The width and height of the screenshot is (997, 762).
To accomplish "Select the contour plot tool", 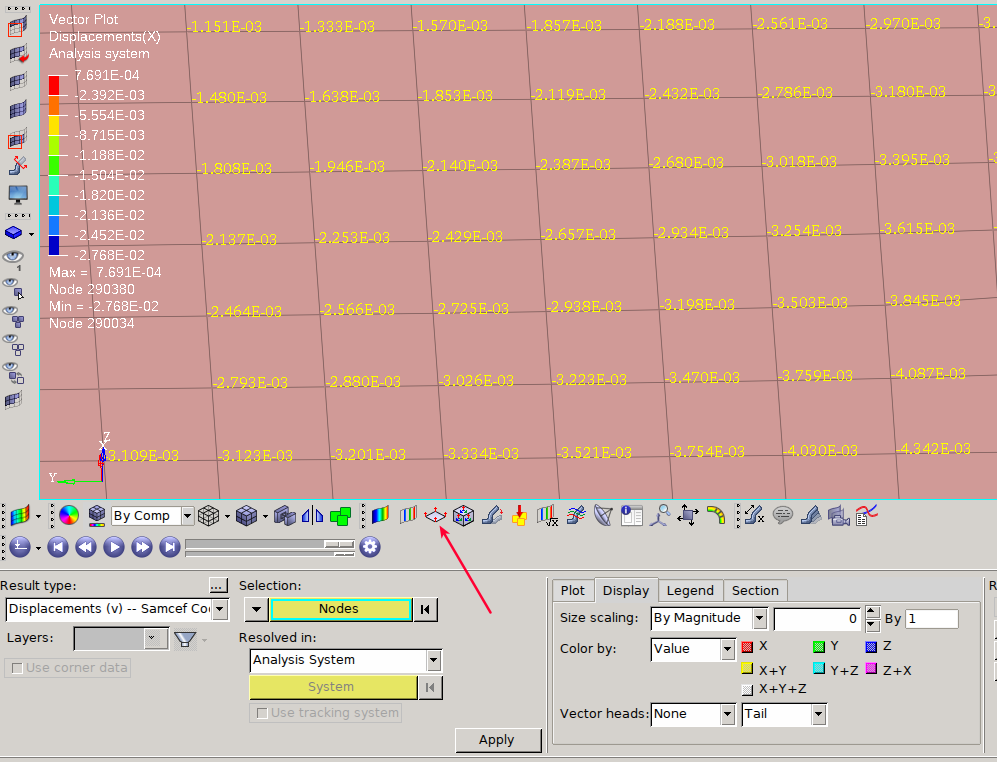I will point(378,515).
